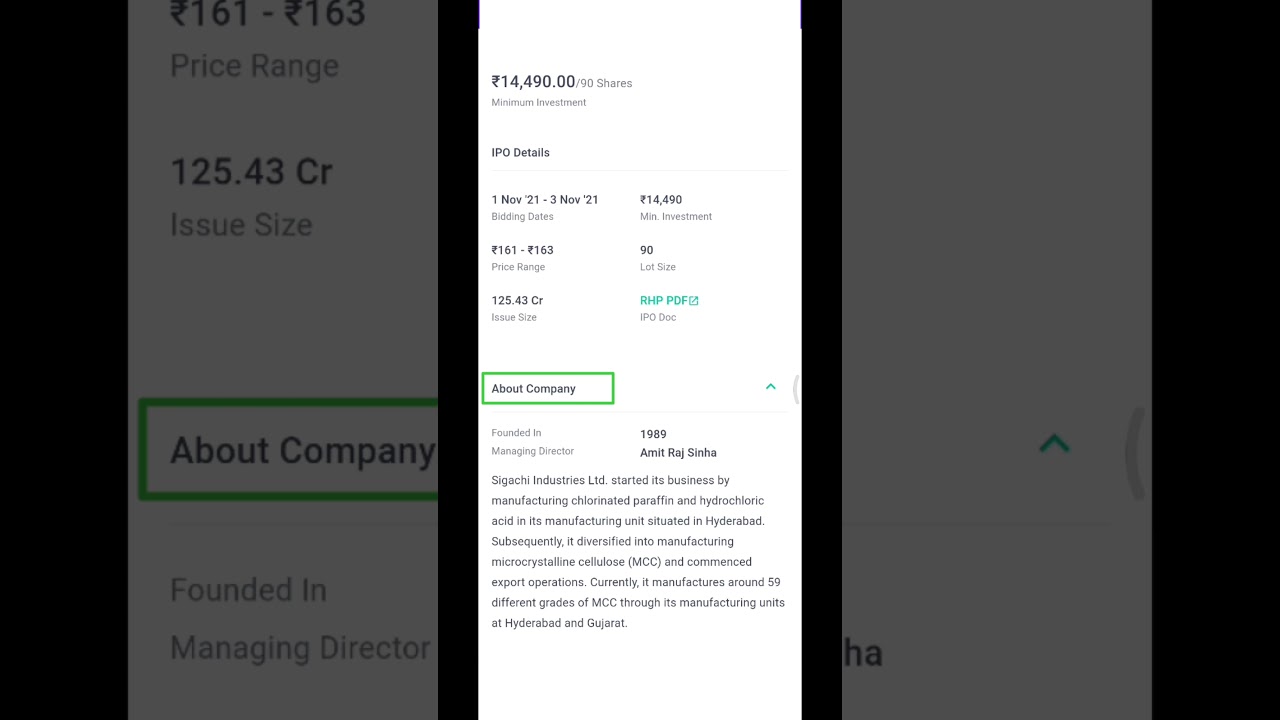Select the IPO Details heading

tap(520, 152)
